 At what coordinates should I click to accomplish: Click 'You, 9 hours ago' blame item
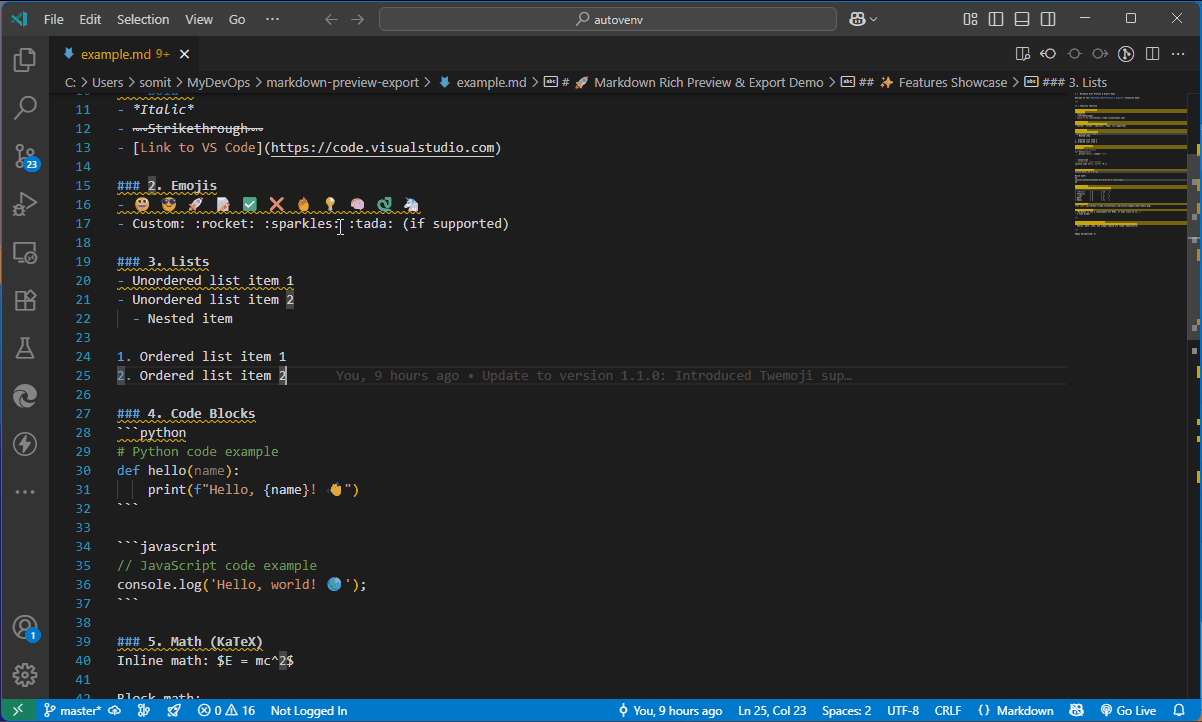point(670,711)
